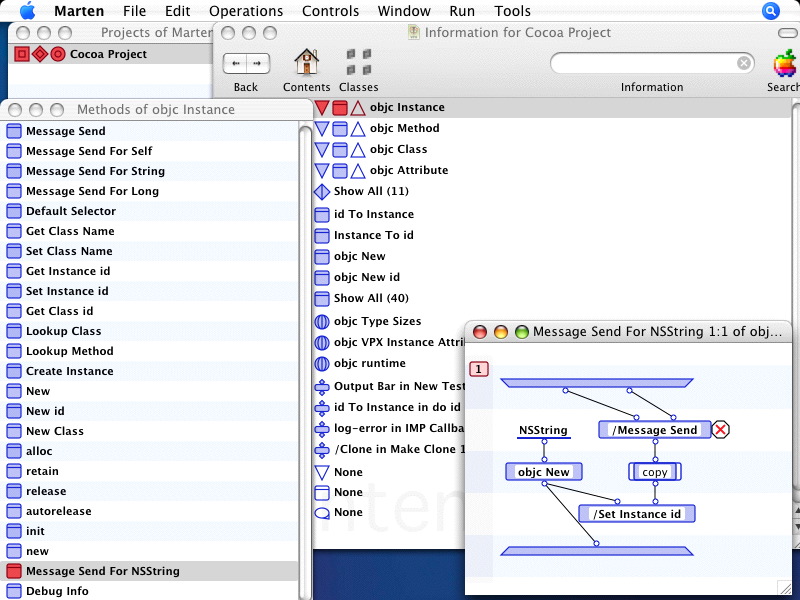Viewport: 800px width, 600px height.
Task: Expand the objc Method disclosure triangle
Action: 323,128
